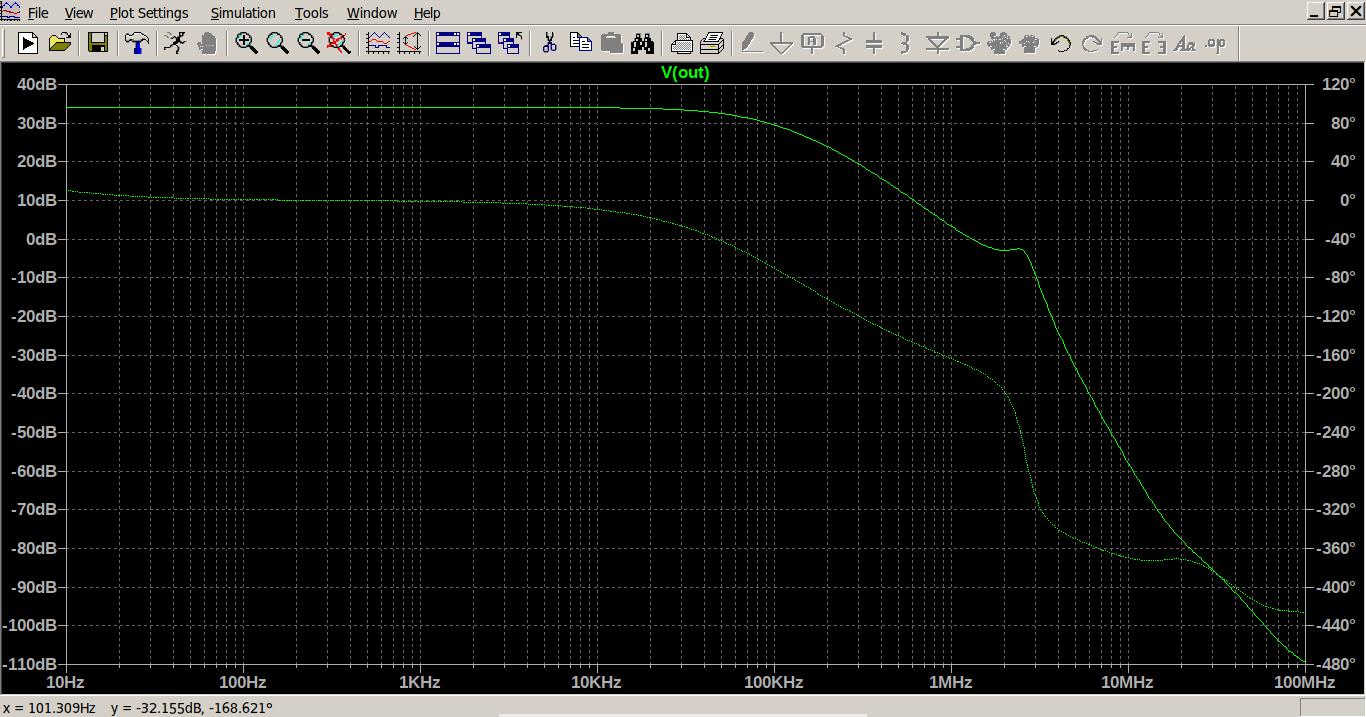Select the Text Aa tool
Screen dimensions: 1366x717
(1185, 43)
